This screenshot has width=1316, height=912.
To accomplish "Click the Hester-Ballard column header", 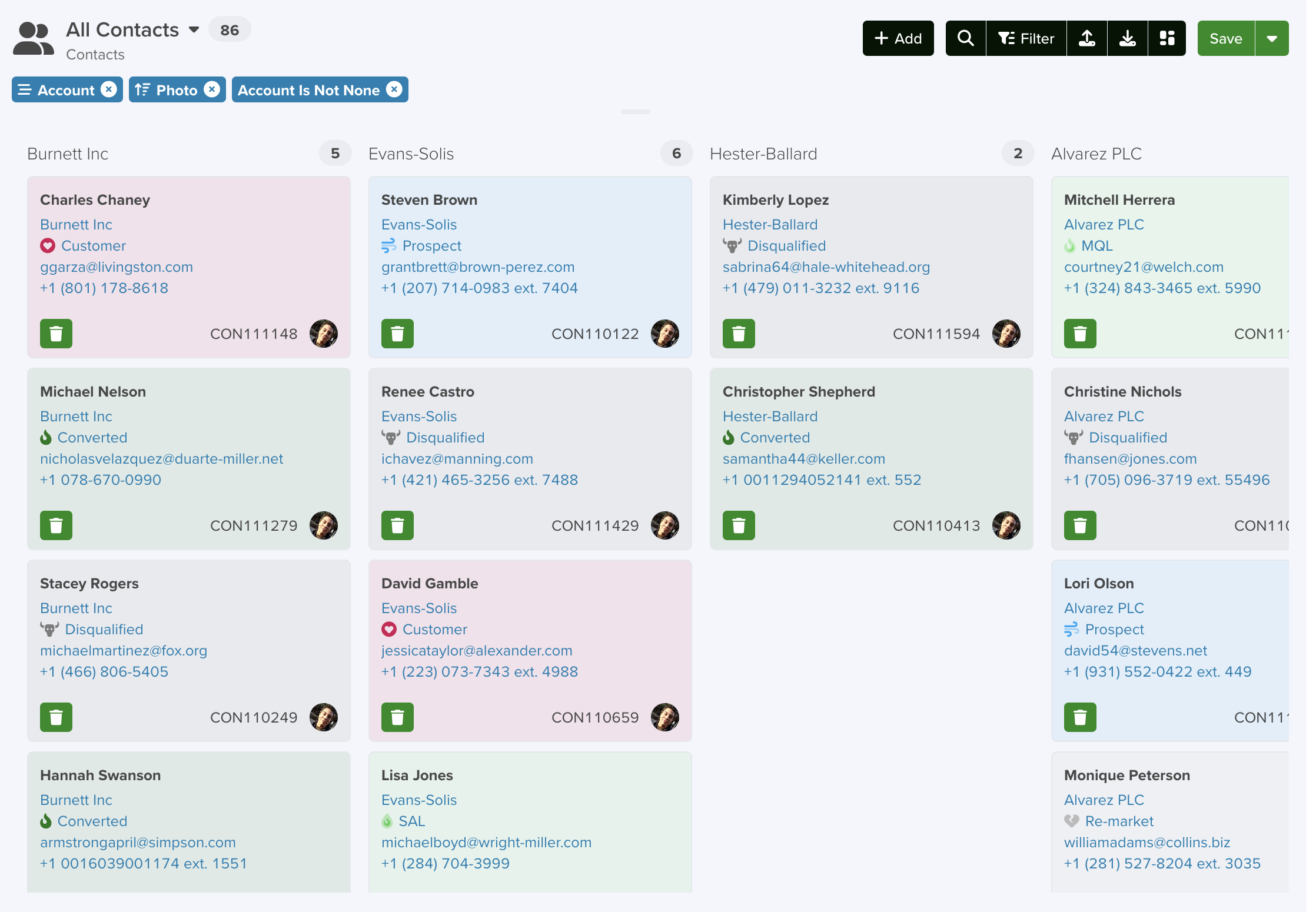I will coord(763,154).
